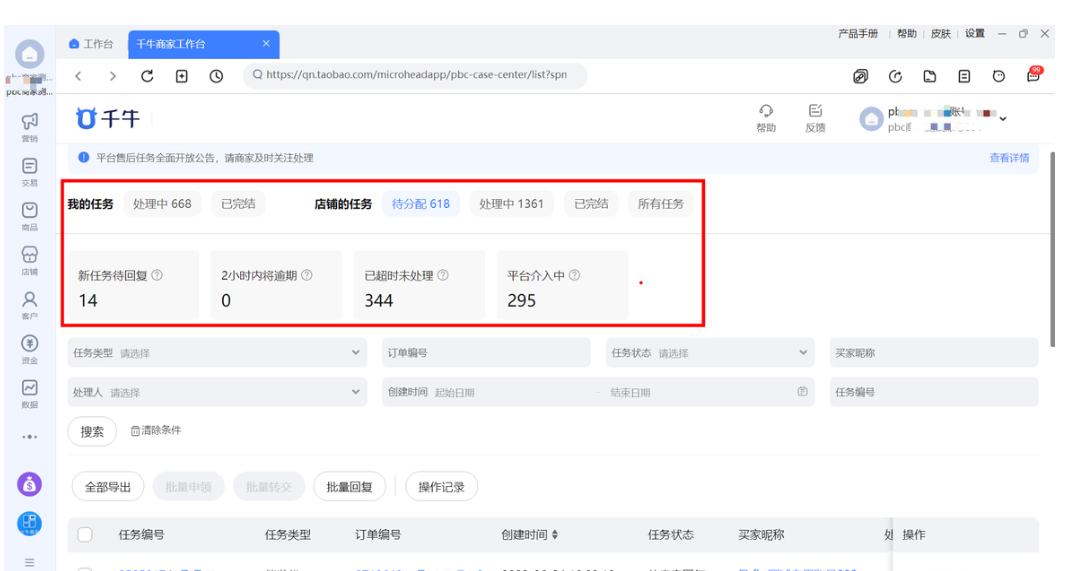This screenshot has width=1072, height=571.
Task: Switch to the 待分配 618 tab
Action: 420,204
